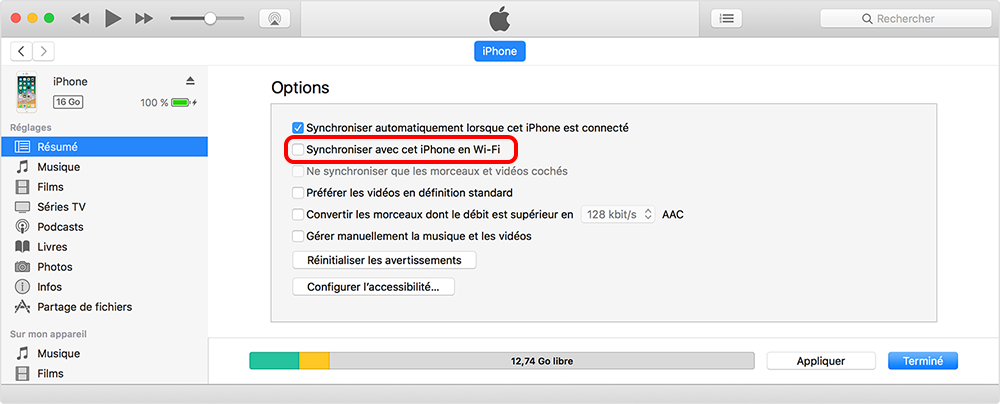Viewport: 1000px width, 404px height.
Task: Click the forward navigation chevron
Action: click(44, 51)
